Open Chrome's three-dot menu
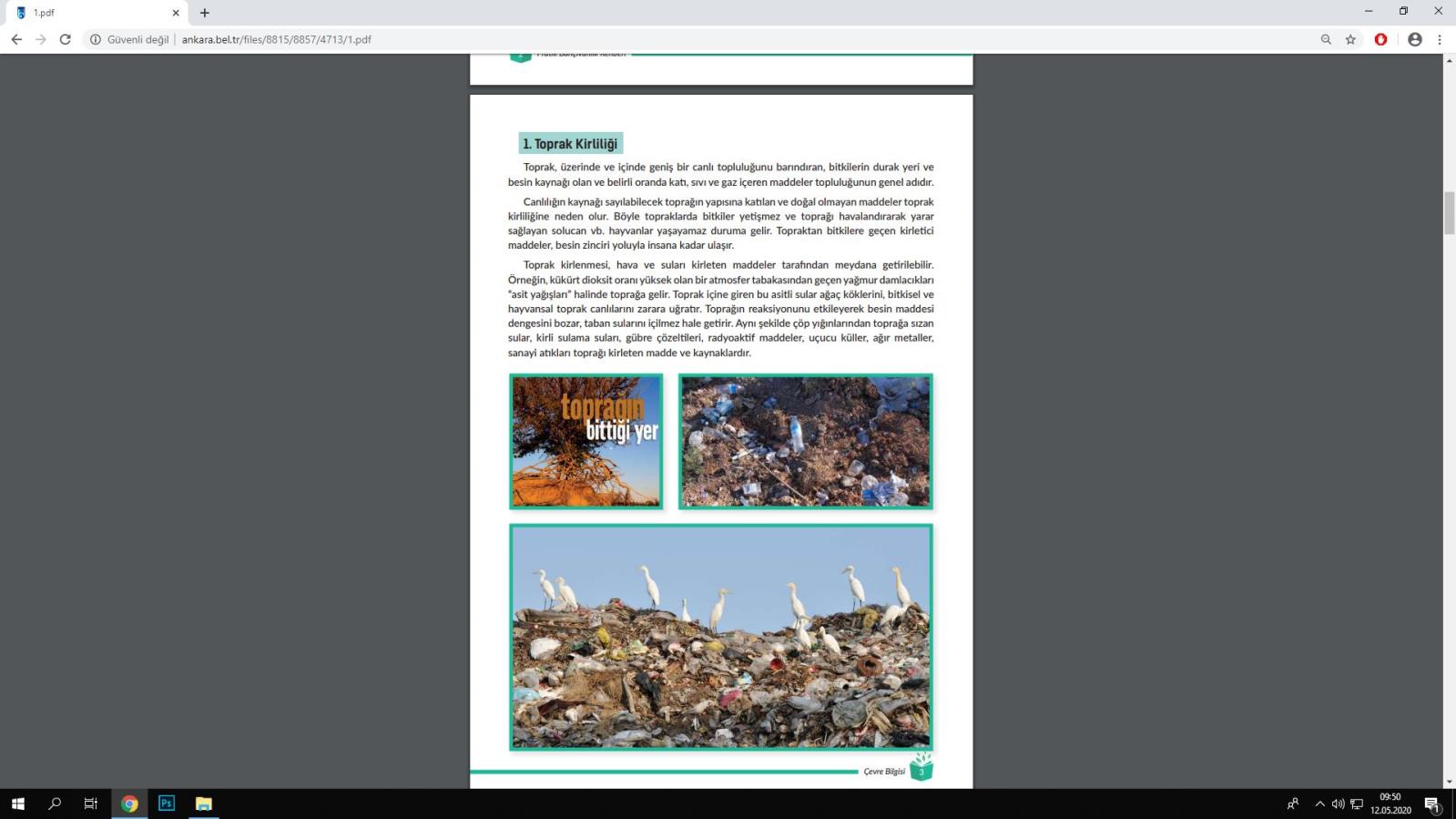The width and height of the screenshot is (1456, 819). point(1440,39)
